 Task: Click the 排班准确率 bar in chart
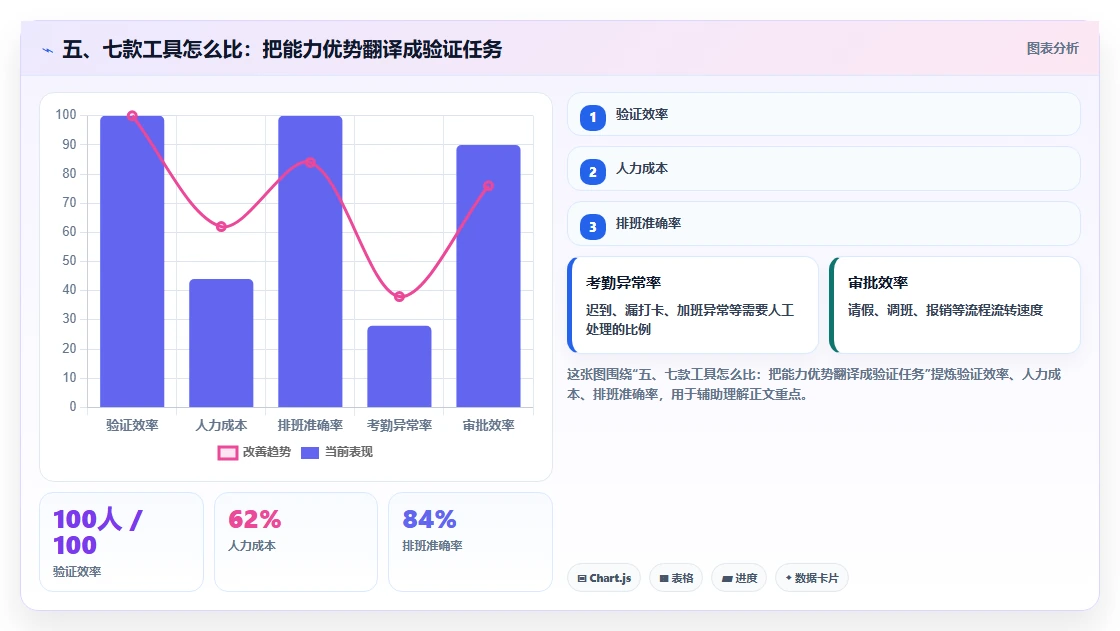(x=310, y=262)
